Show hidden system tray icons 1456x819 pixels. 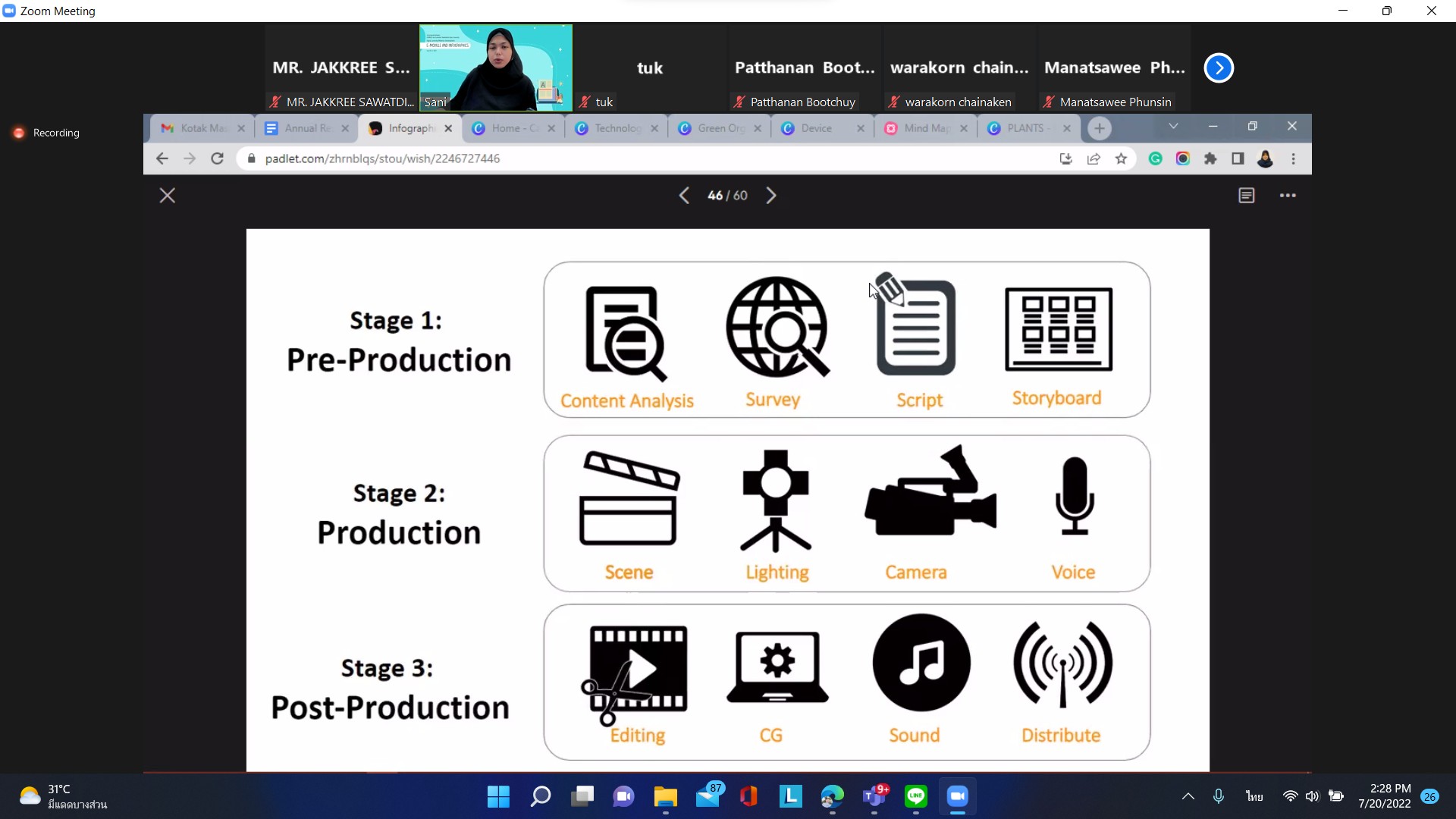[x=1188, y=796]
